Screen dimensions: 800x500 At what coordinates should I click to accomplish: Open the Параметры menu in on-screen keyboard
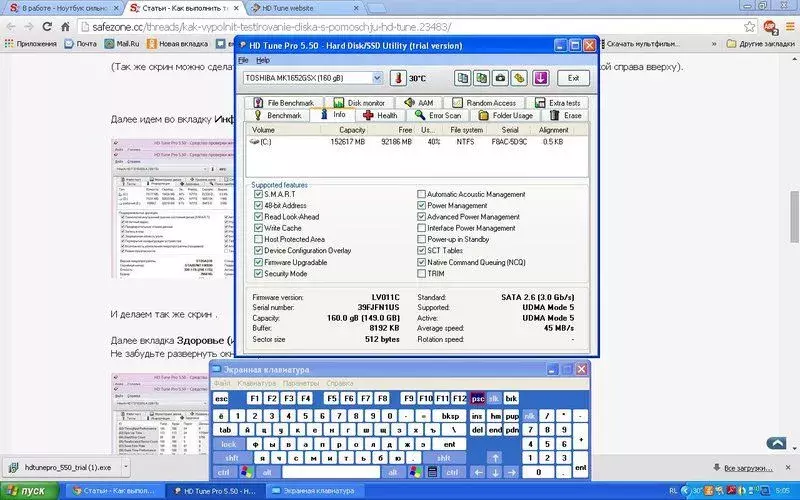click(x=301, y=383)
